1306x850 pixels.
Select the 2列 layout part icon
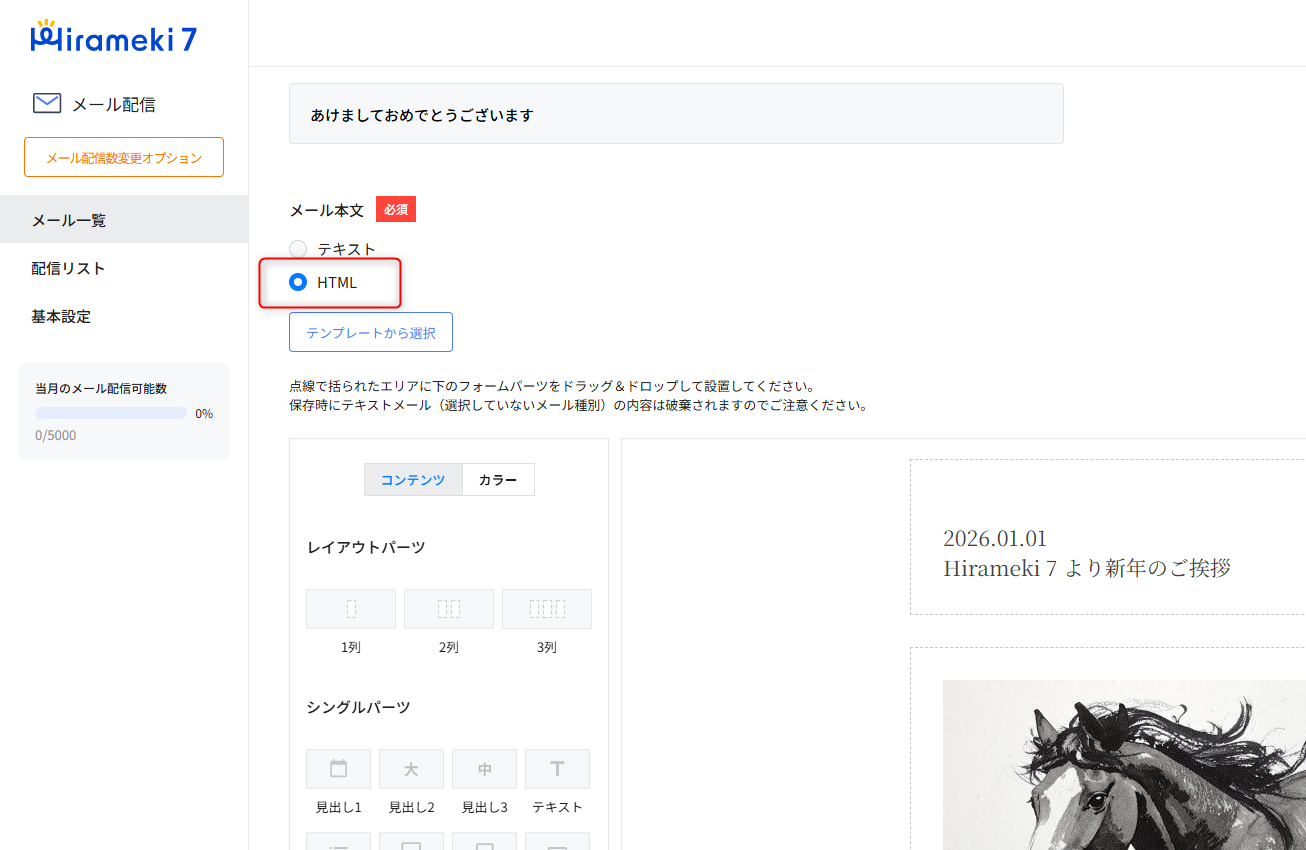pyautogui.click(x=448, y=608)
